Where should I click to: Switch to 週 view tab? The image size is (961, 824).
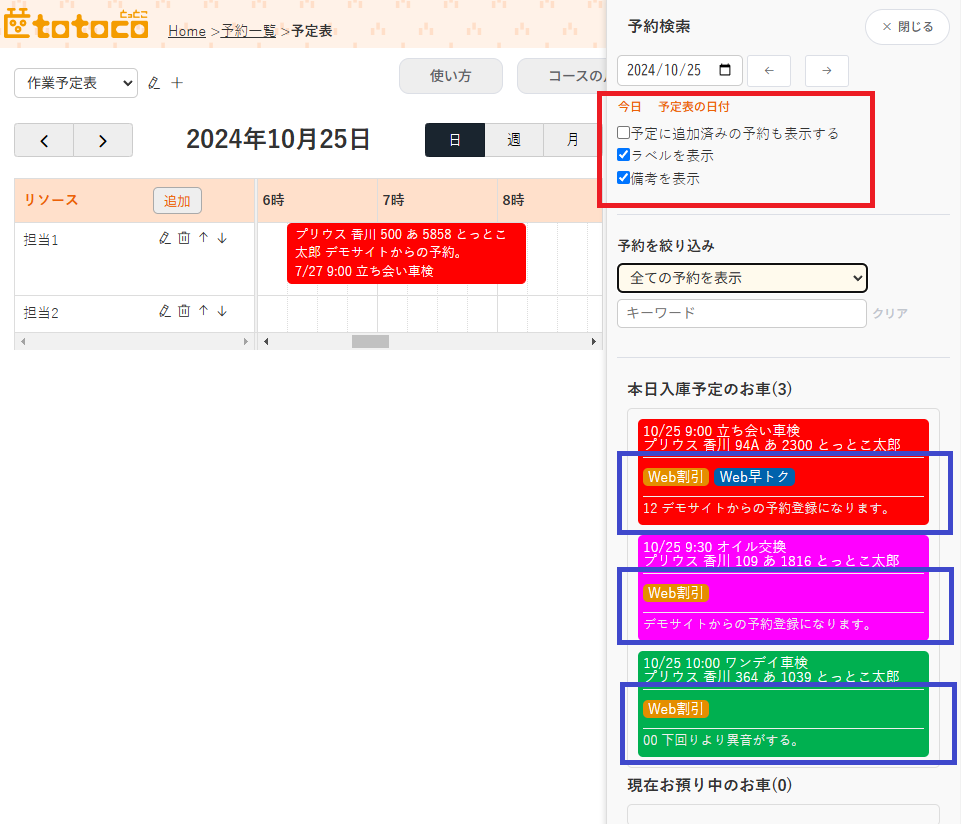[x=514, y=140]
